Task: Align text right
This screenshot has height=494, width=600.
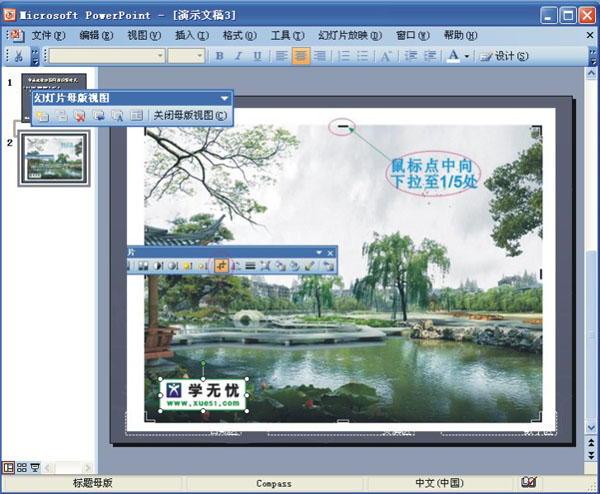Action: (x=320, y=56)
